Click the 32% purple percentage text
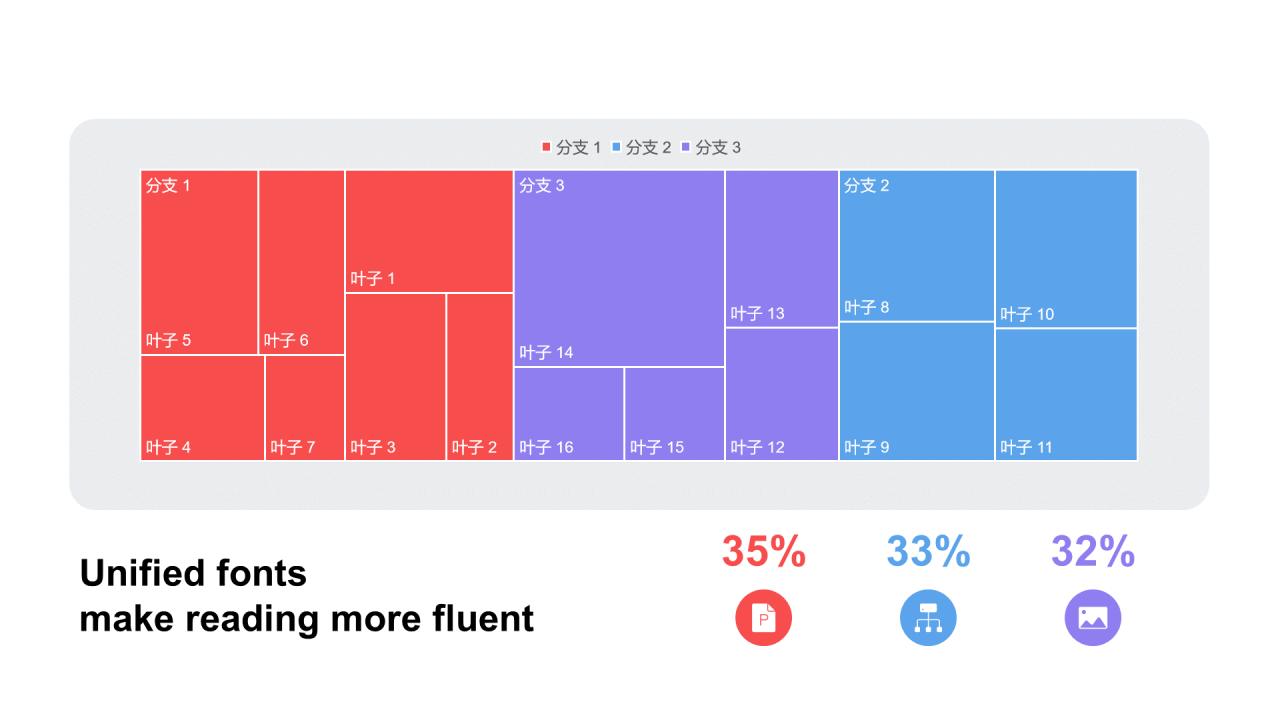Image resolution: width=1280 pixels, height=720 pixels. tap(1092, 552)
